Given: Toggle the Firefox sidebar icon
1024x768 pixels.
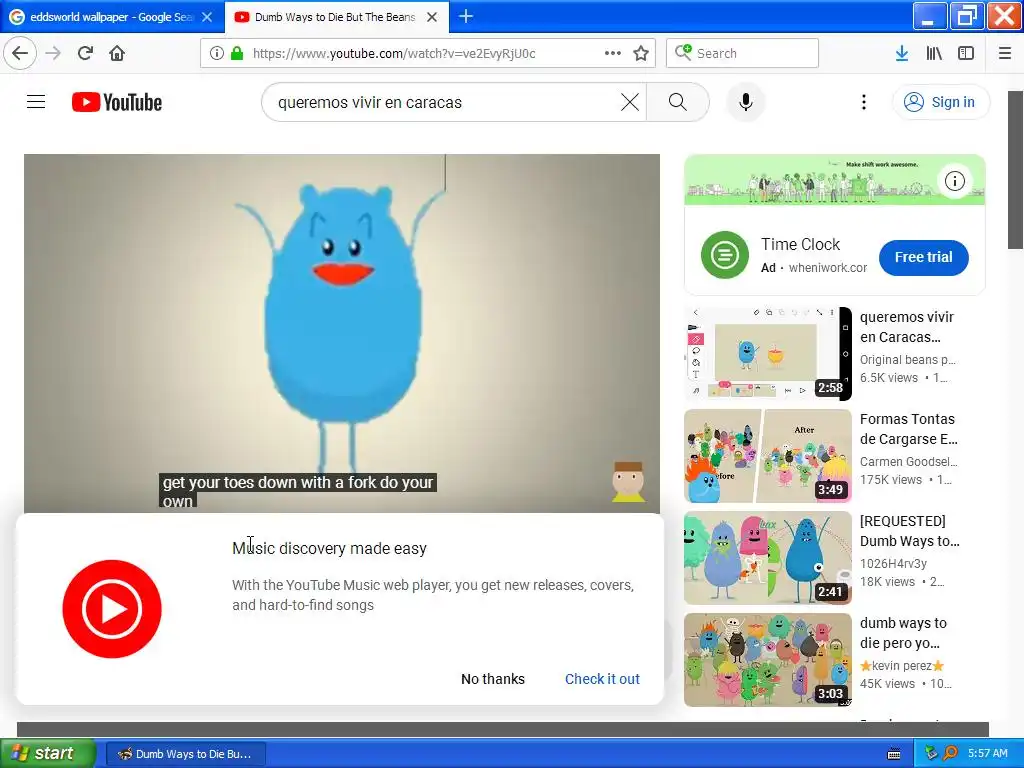Looking at the screenshot, I should pos(966,53).
